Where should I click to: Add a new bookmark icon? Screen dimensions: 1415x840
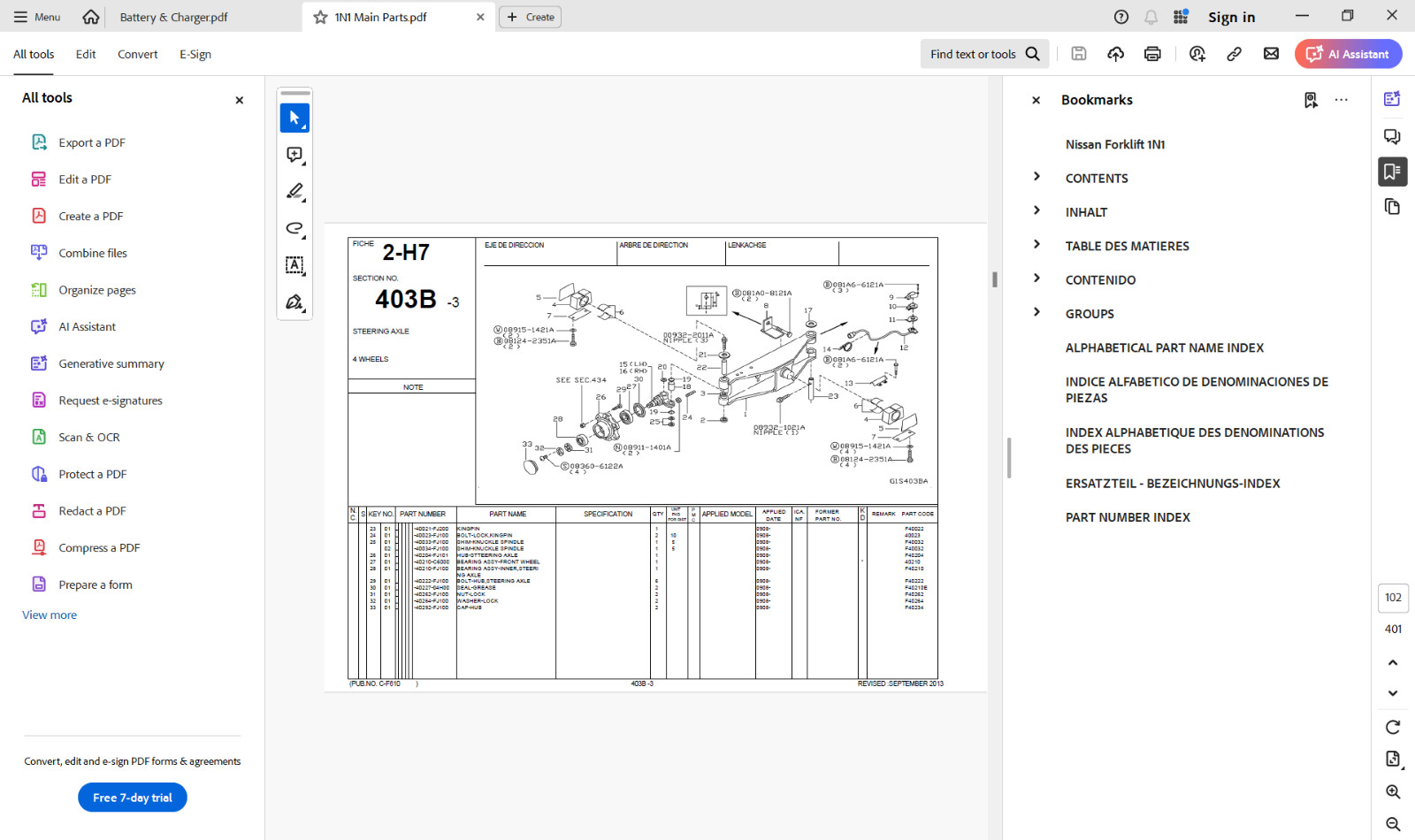1311,100
